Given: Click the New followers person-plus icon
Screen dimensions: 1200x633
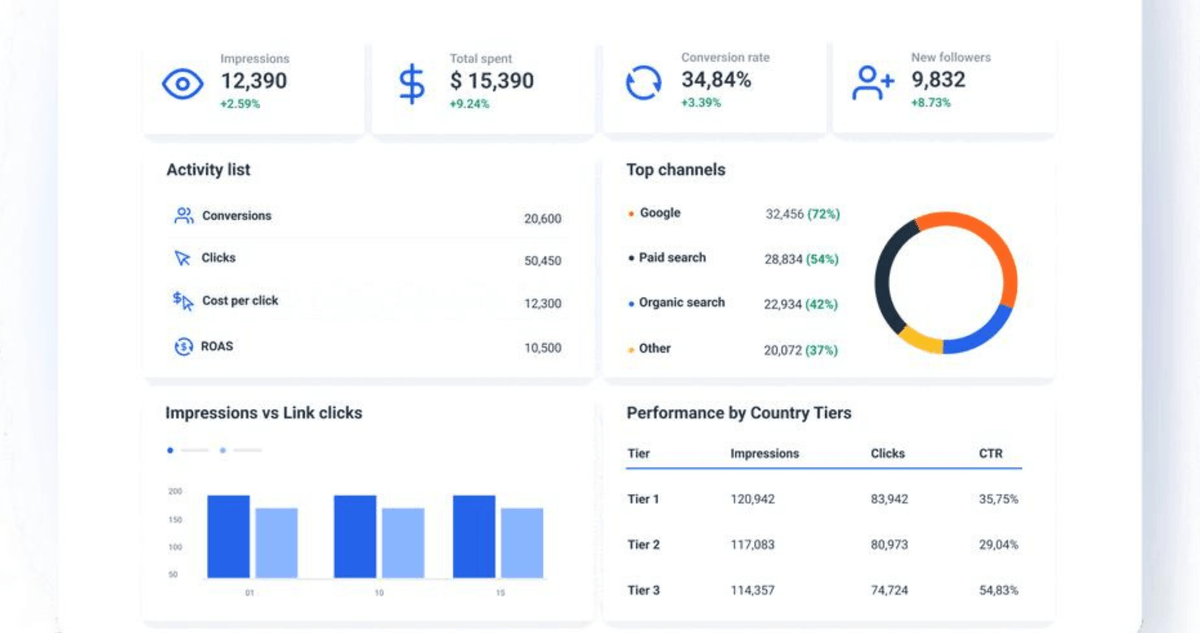Looking at the screenshot, I should [872, 83].
